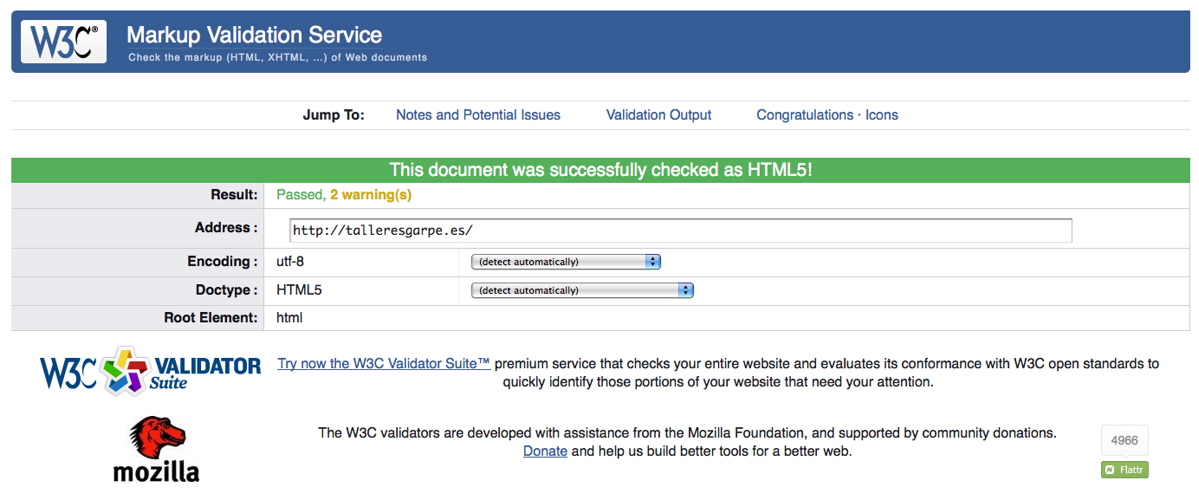Click the 4966 Flattr count bubble

pyautogui.click(x=1124, y=440)
